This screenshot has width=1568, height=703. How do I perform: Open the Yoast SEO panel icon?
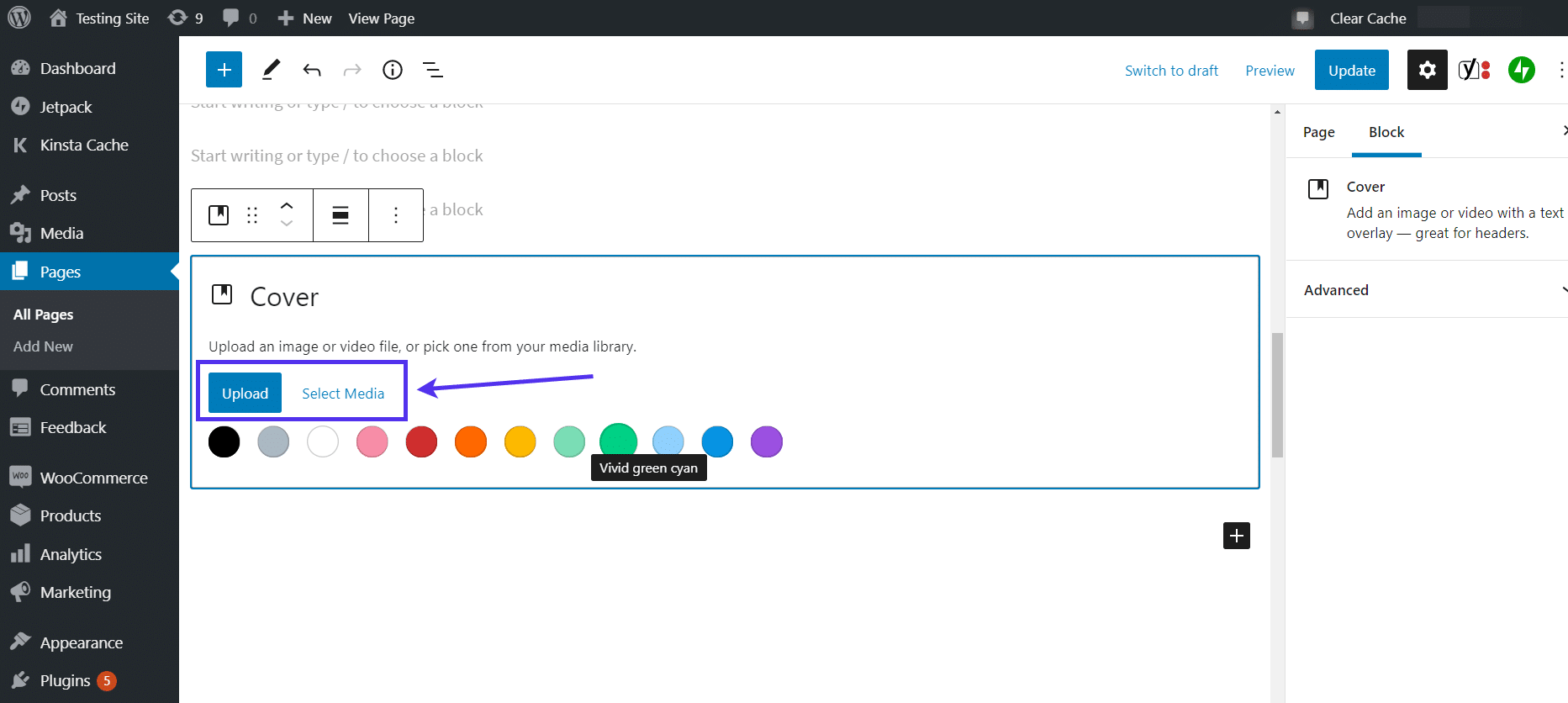pos(1474,70)
